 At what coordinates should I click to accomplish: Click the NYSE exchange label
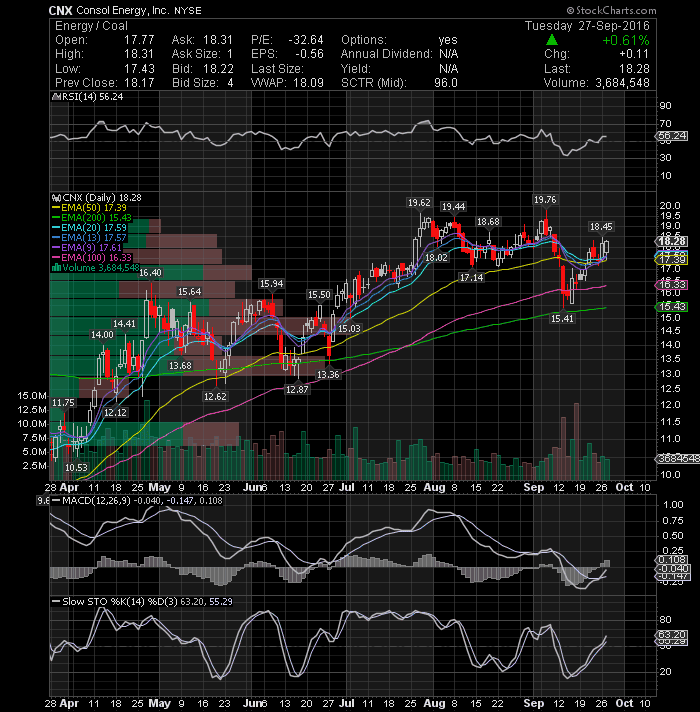click(187, 10)
